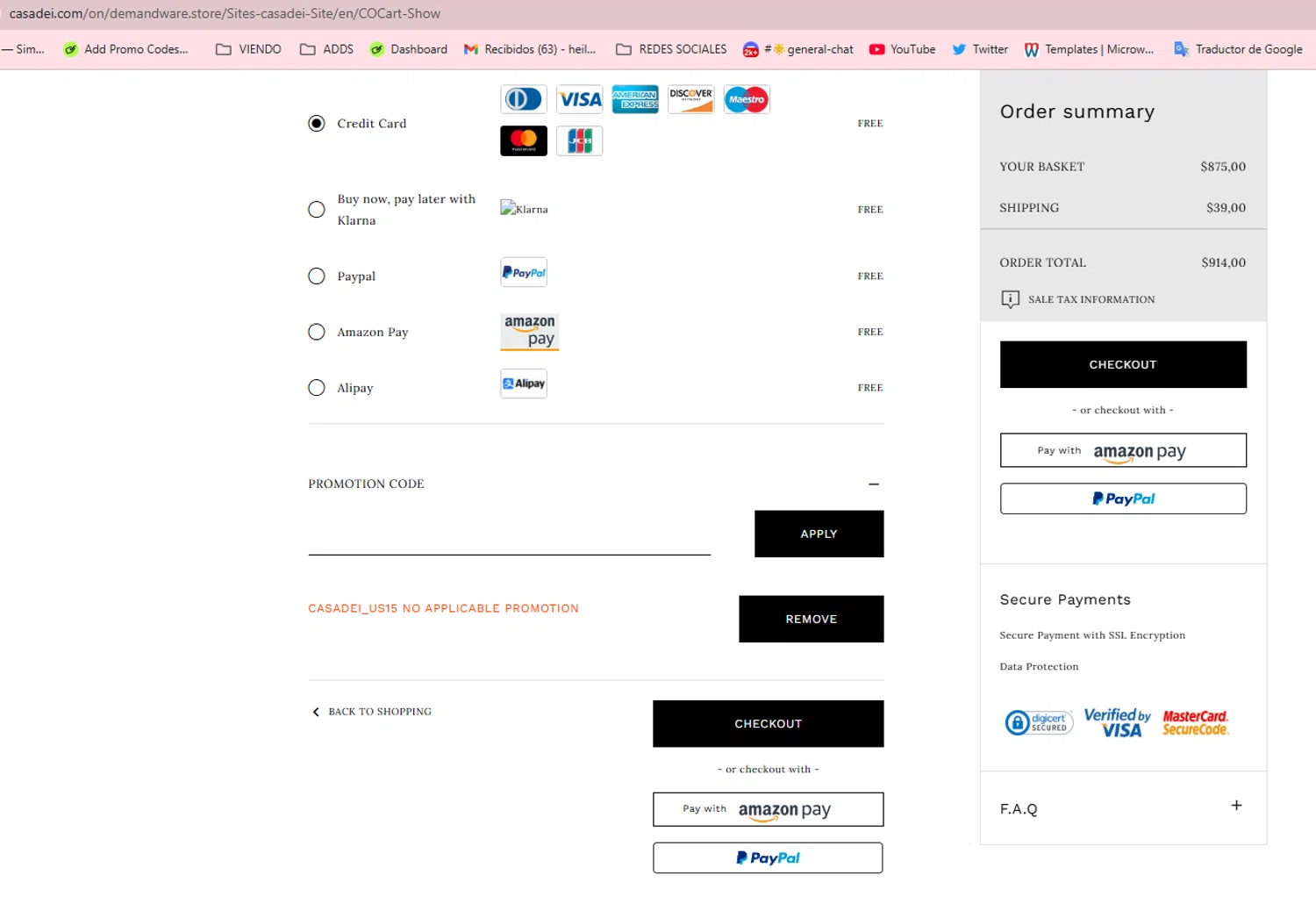Click the Discover card logo
Screen dimensions: 1316x918
coord(691,99)
